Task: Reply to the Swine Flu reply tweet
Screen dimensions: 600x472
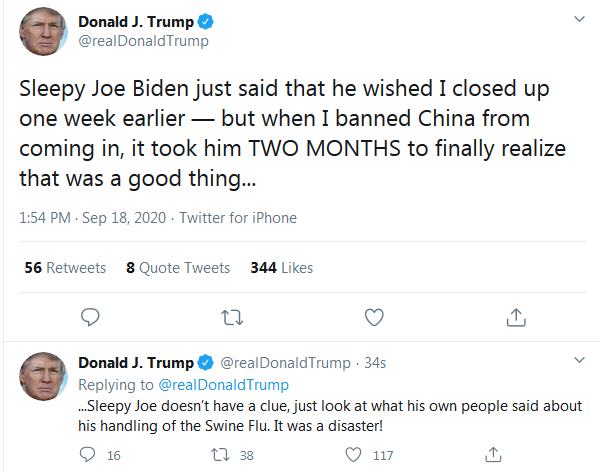Action: tap(87, 455)
